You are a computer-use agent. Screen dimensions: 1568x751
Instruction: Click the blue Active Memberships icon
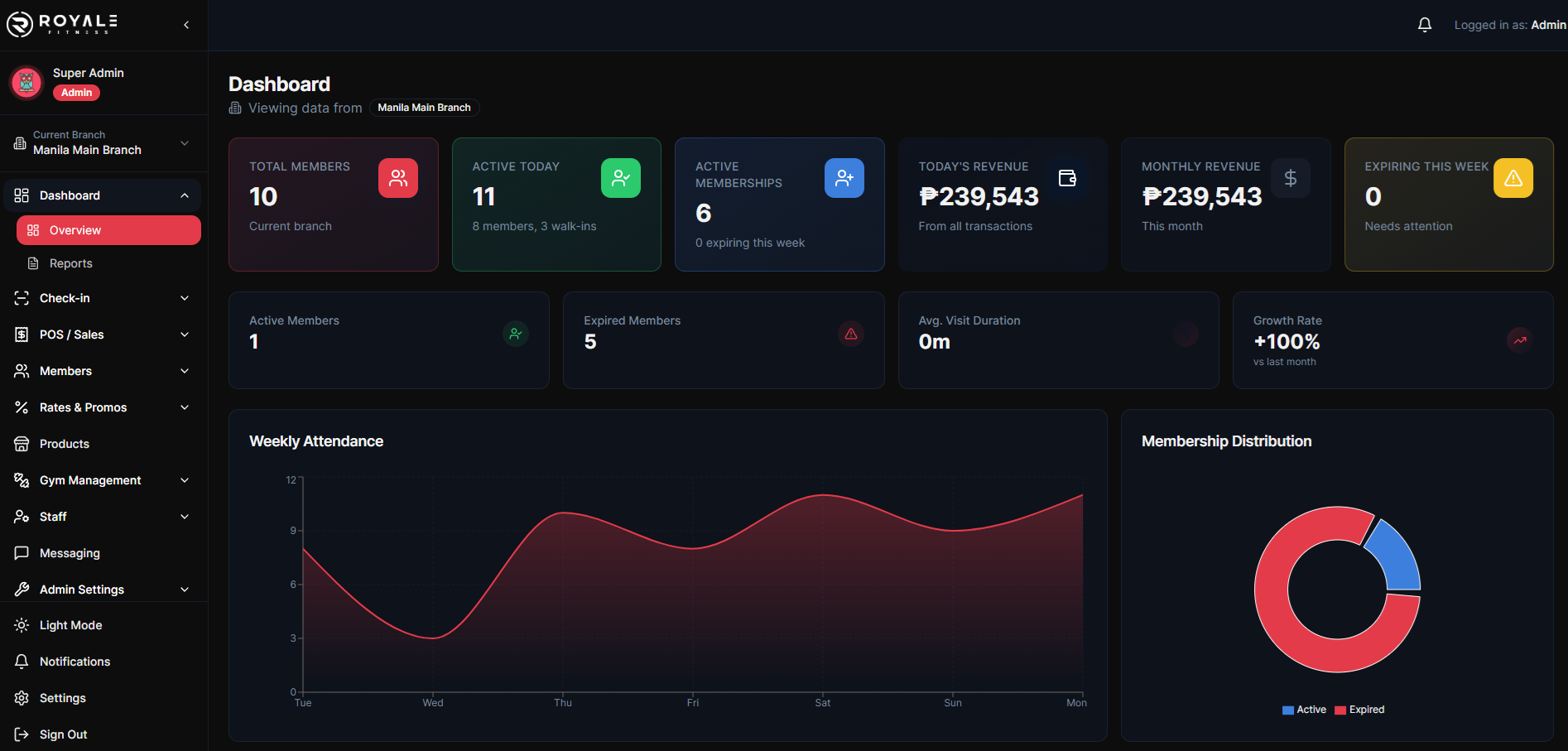tap(844, 178)
